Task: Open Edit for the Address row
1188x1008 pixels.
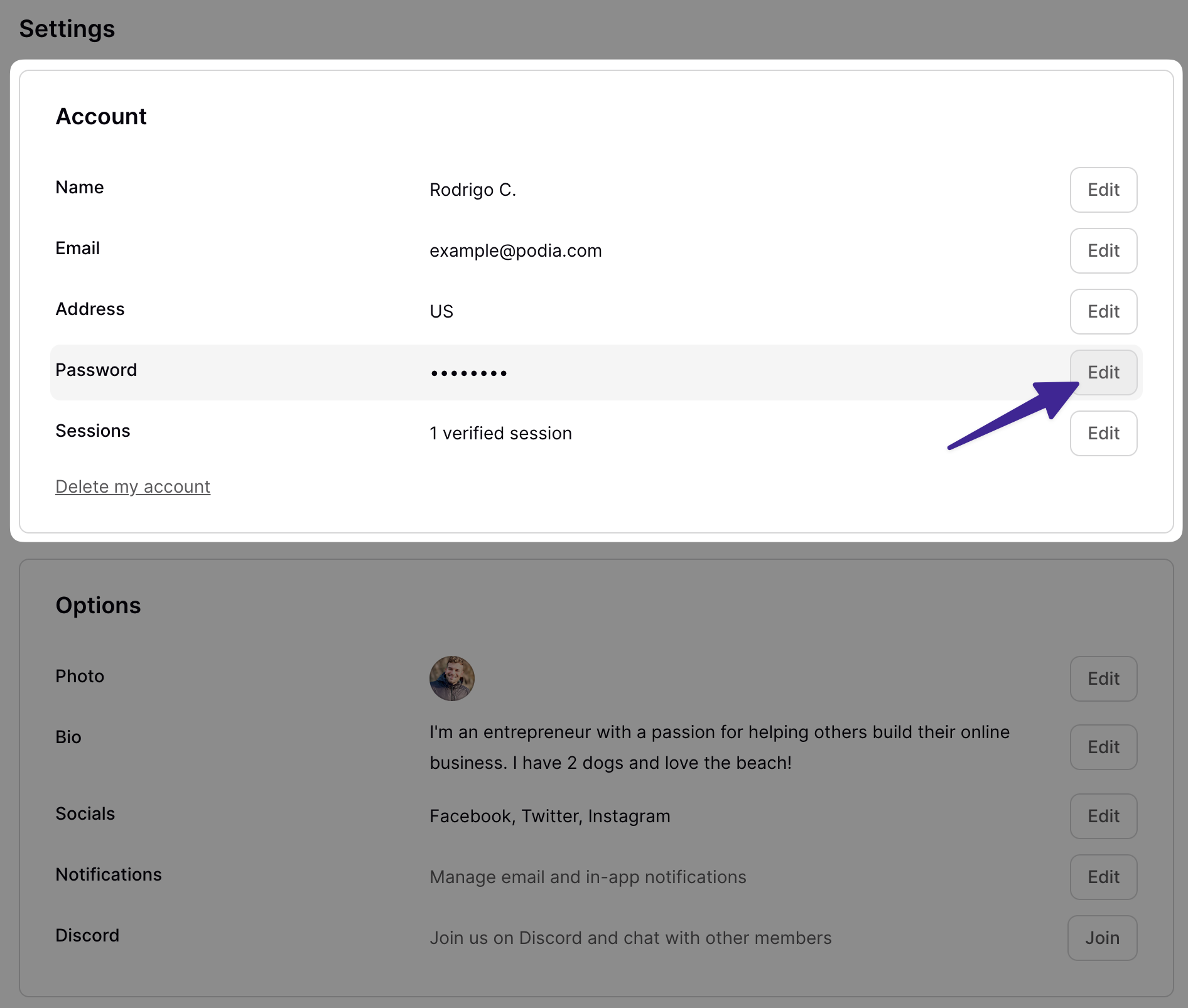Action: click(1103, 311)
